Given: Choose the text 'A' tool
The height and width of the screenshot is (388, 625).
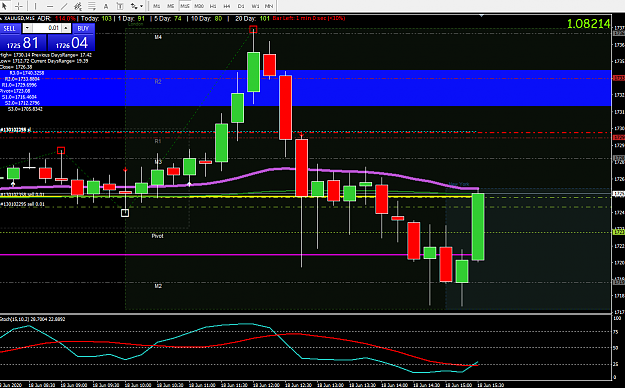Looking at the screenshot, I should click(x=106, y=6).
